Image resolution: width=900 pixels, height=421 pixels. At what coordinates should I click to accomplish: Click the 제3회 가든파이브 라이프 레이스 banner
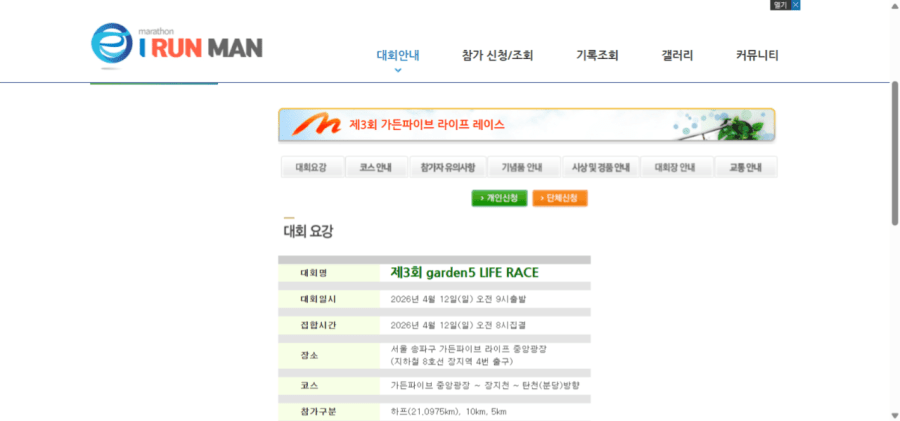click(526, 125)
